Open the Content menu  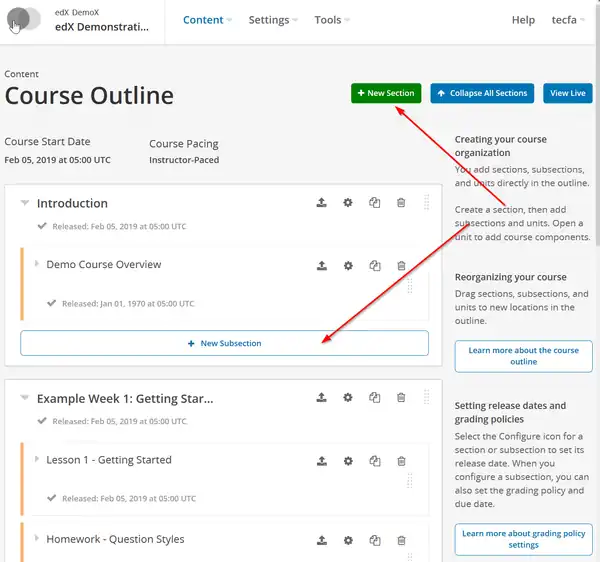pyautogui.click(x=207, y=20)
